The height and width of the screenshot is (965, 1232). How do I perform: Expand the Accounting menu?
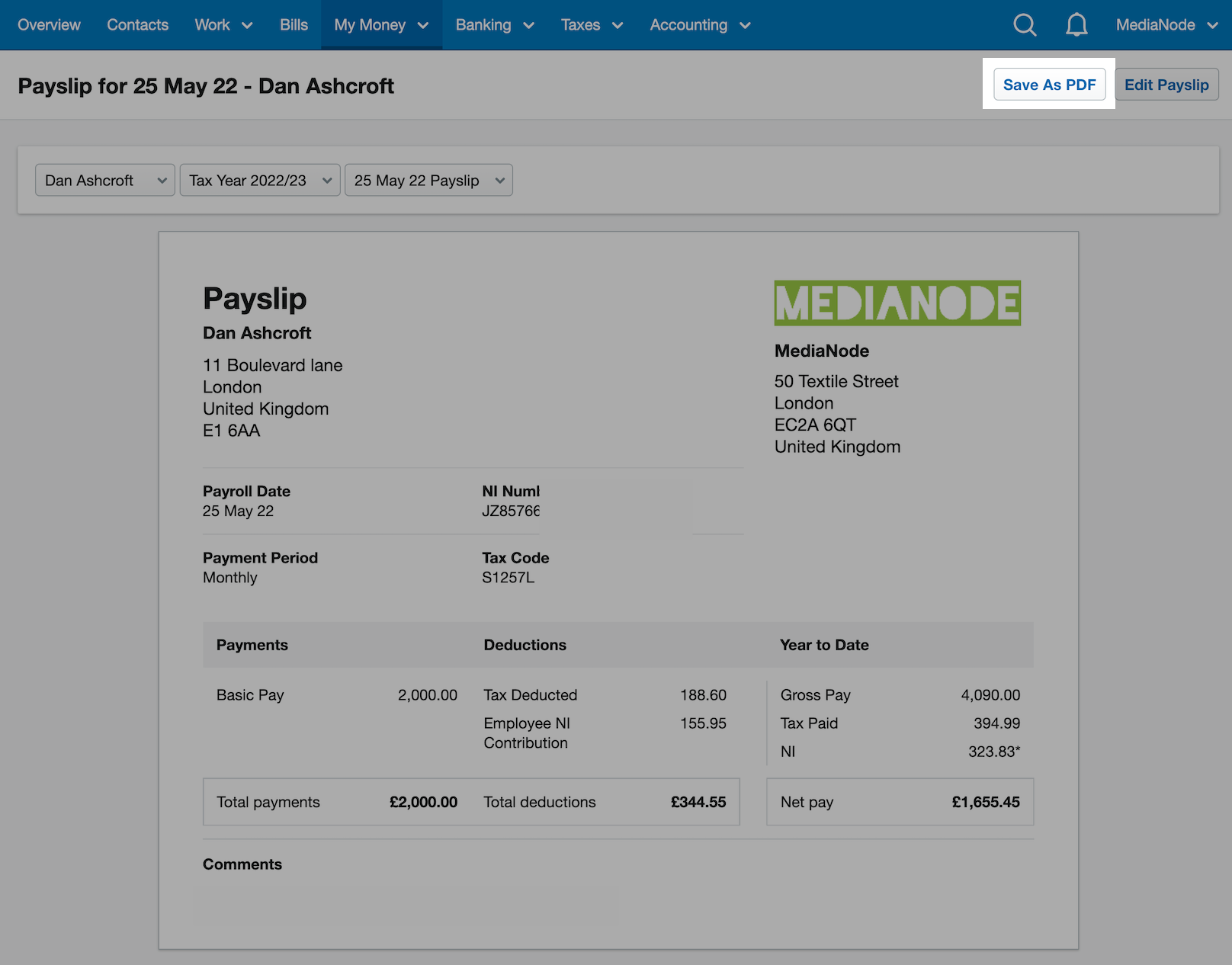click(x=701, y=25)
